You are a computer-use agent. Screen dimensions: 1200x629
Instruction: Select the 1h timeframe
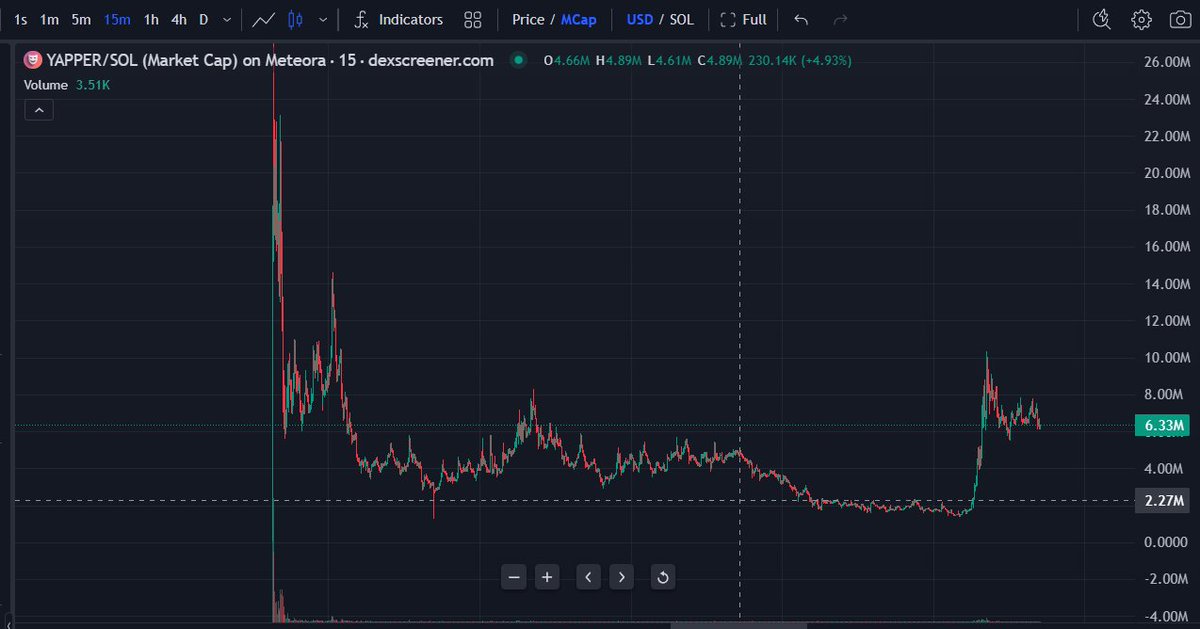click(x=151, y=19)
